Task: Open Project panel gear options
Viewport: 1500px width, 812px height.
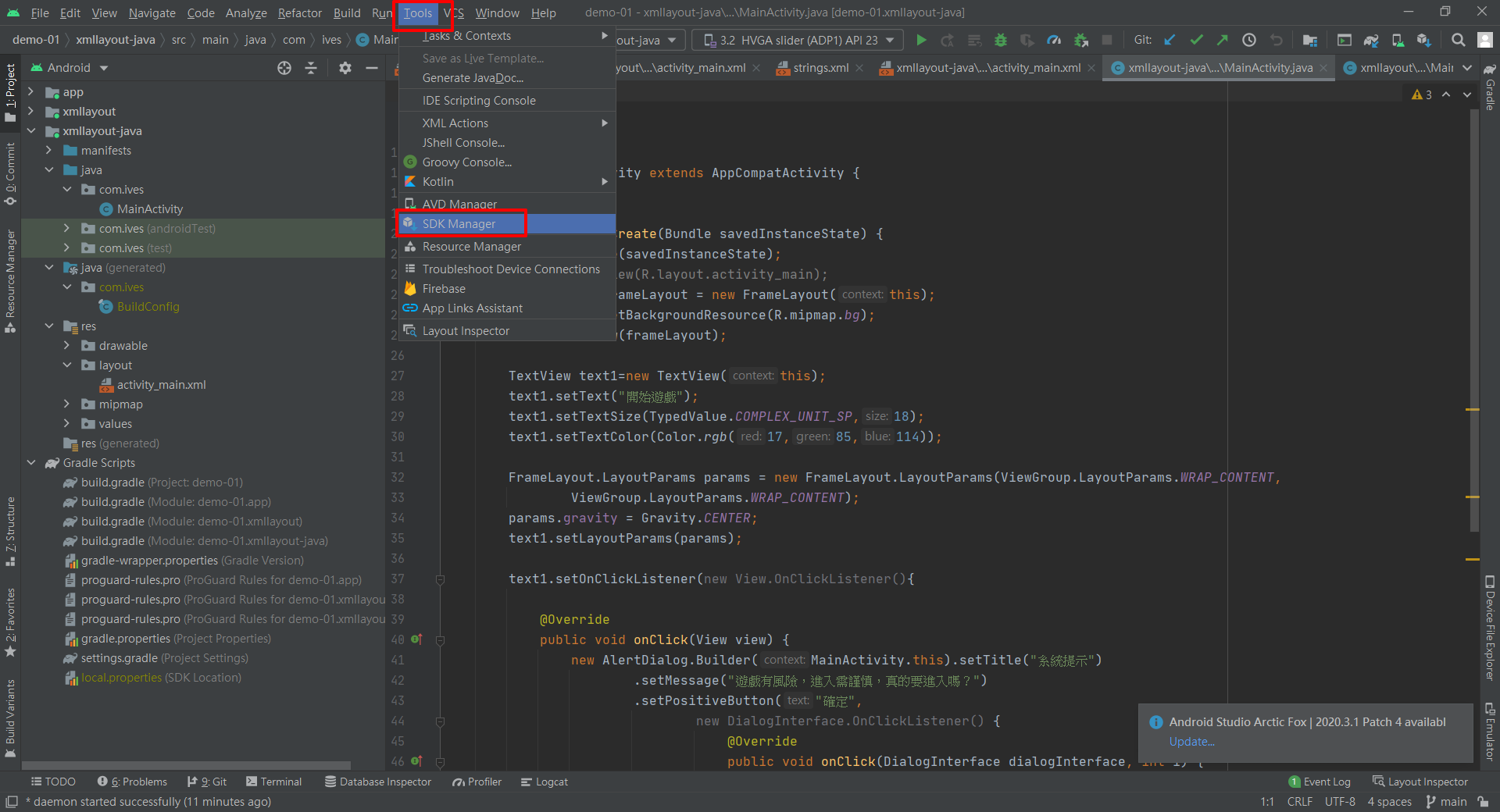Action: [x=345, y=68]
